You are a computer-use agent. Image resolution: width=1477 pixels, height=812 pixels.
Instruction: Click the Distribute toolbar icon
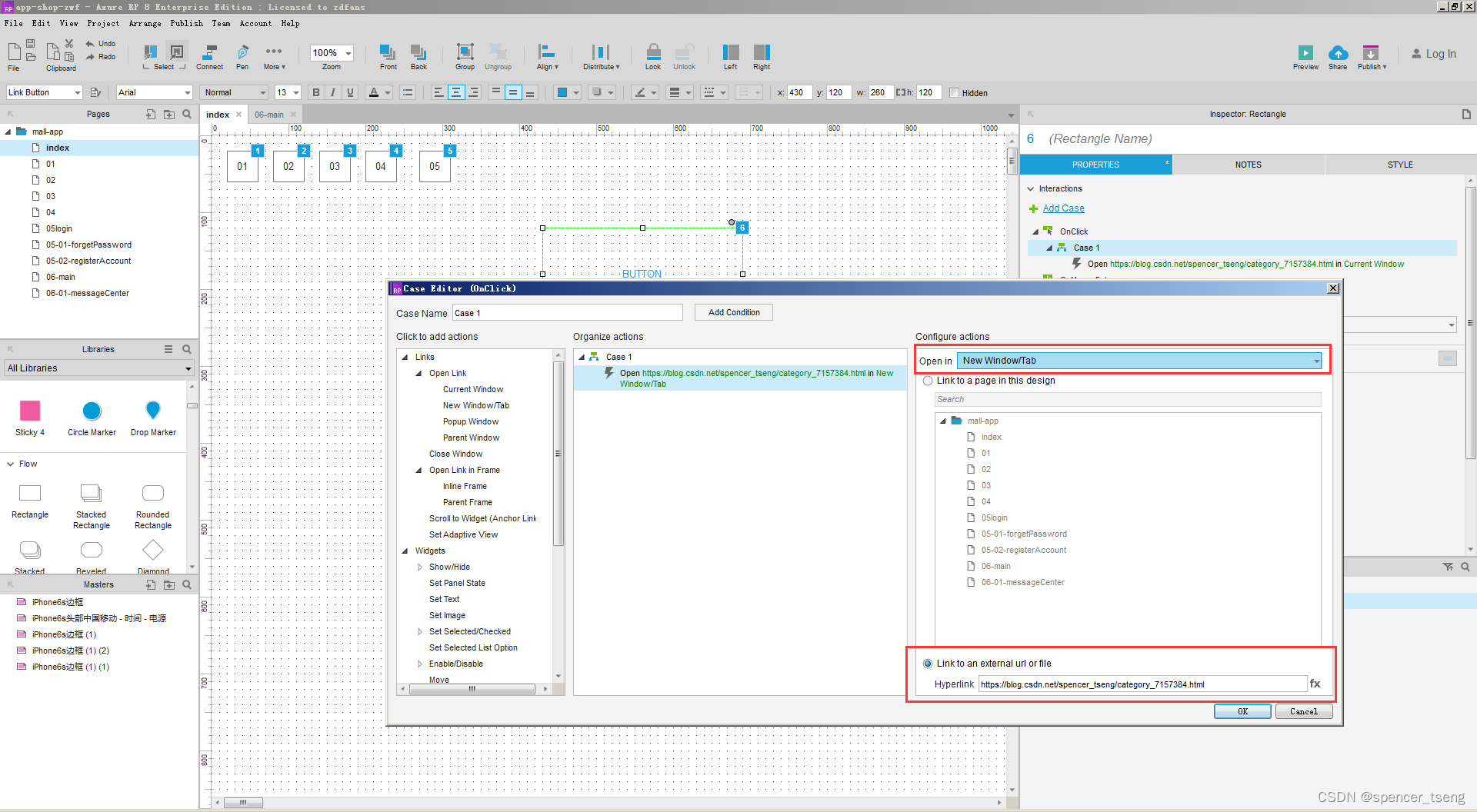tap(601, 52)
